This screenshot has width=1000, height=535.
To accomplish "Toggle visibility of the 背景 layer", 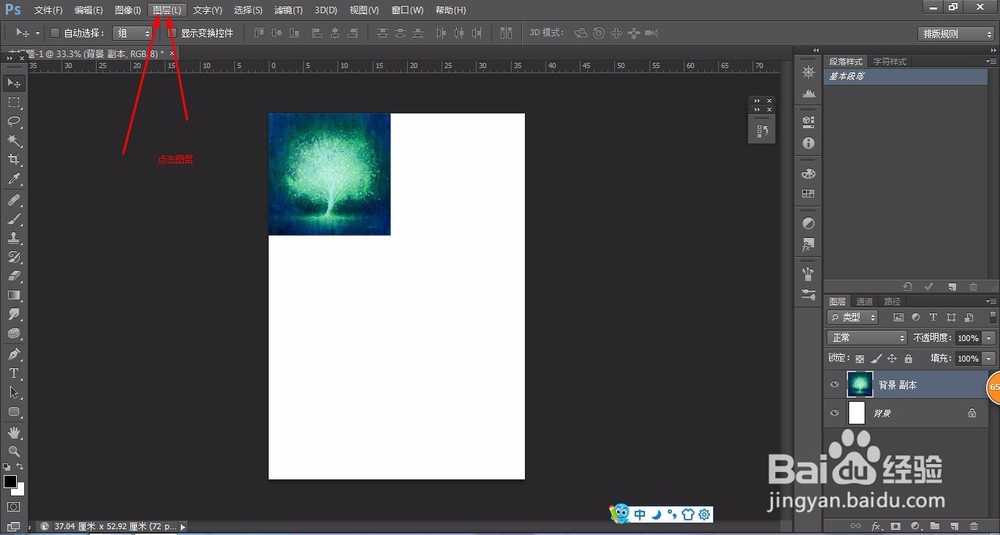I will tap(834, 413).
